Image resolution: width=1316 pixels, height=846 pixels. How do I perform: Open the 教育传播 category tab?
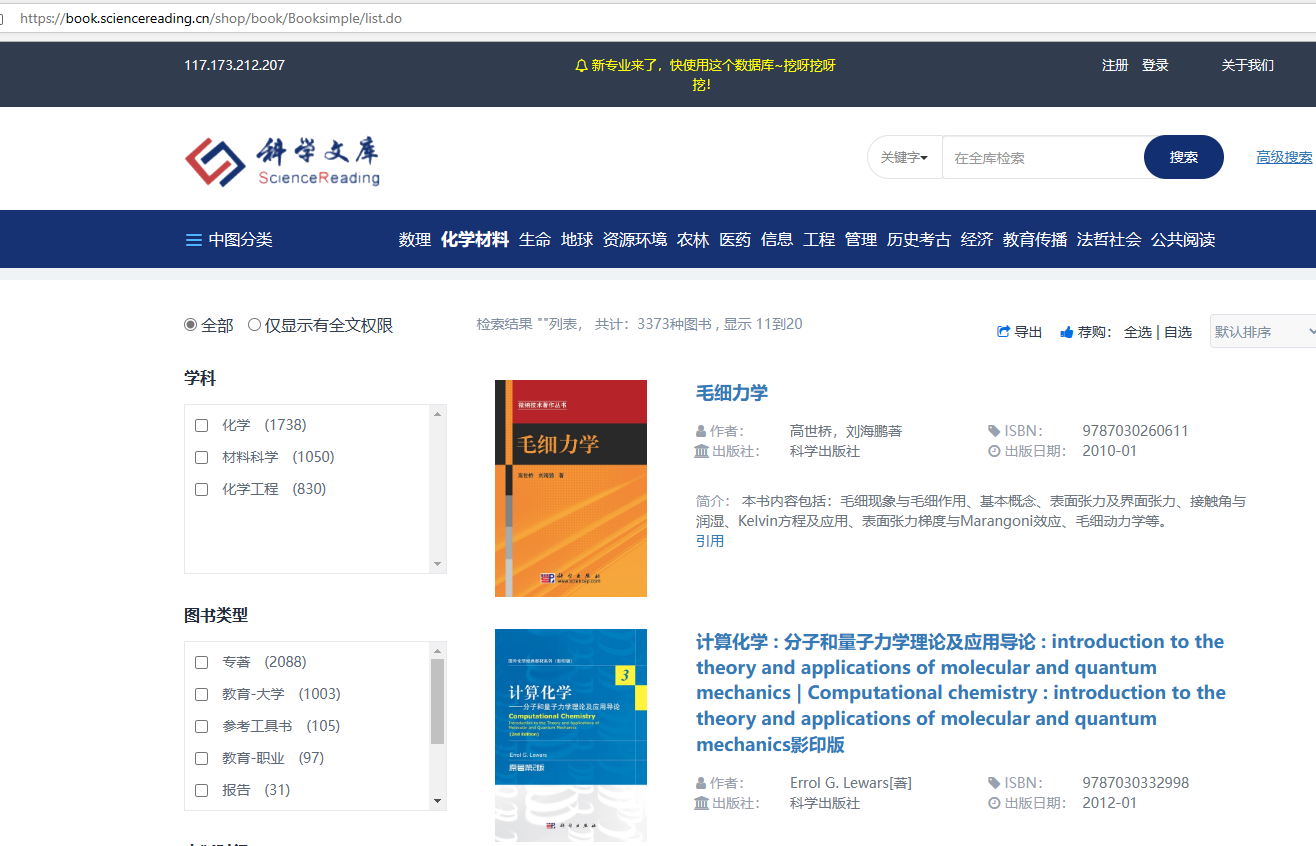[x=1035, y=240]
